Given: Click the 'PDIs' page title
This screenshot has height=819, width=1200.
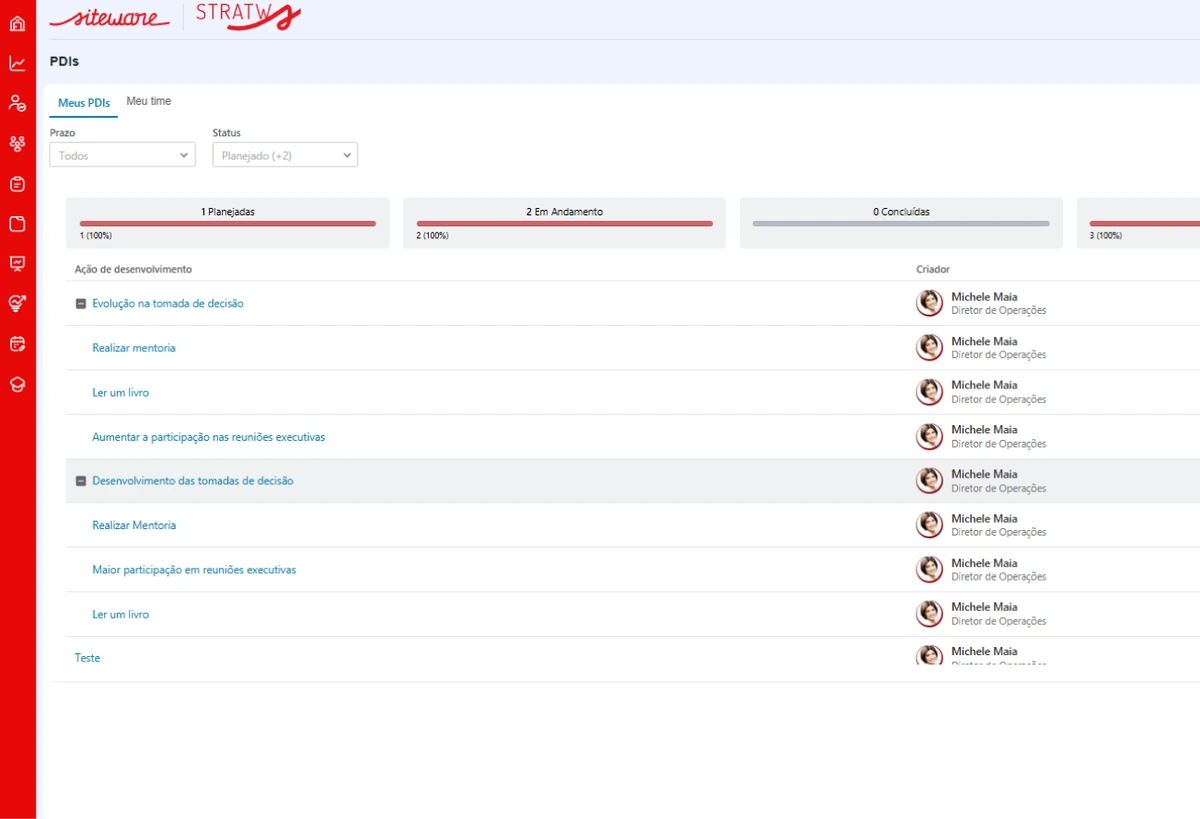Looking at the screenshot, I should click(x=64, y=62).
